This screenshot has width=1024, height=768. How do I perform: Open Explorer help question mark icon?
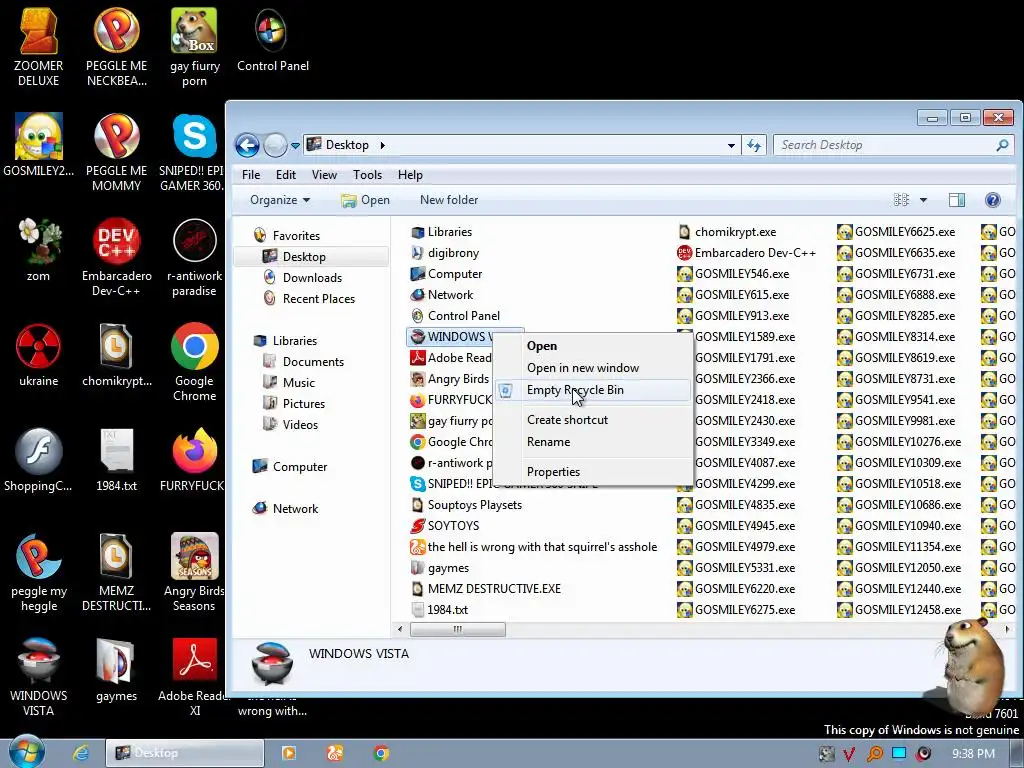click(993, 200)
